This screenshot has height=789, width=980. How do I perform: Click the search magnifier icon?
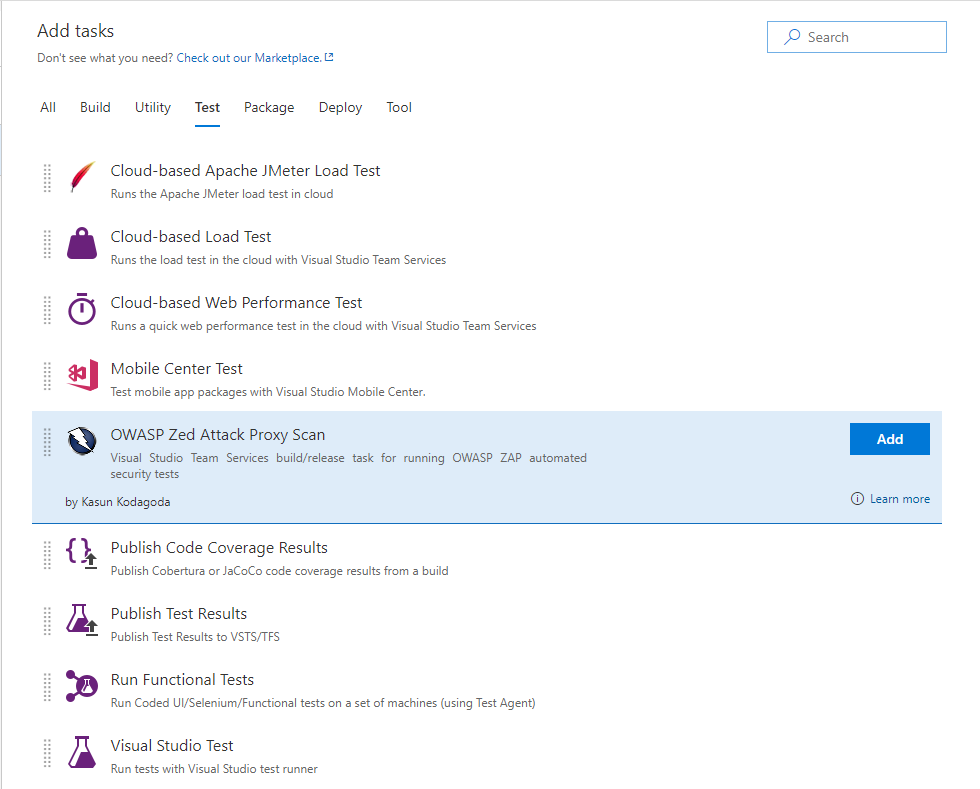(x=792, y=37)
